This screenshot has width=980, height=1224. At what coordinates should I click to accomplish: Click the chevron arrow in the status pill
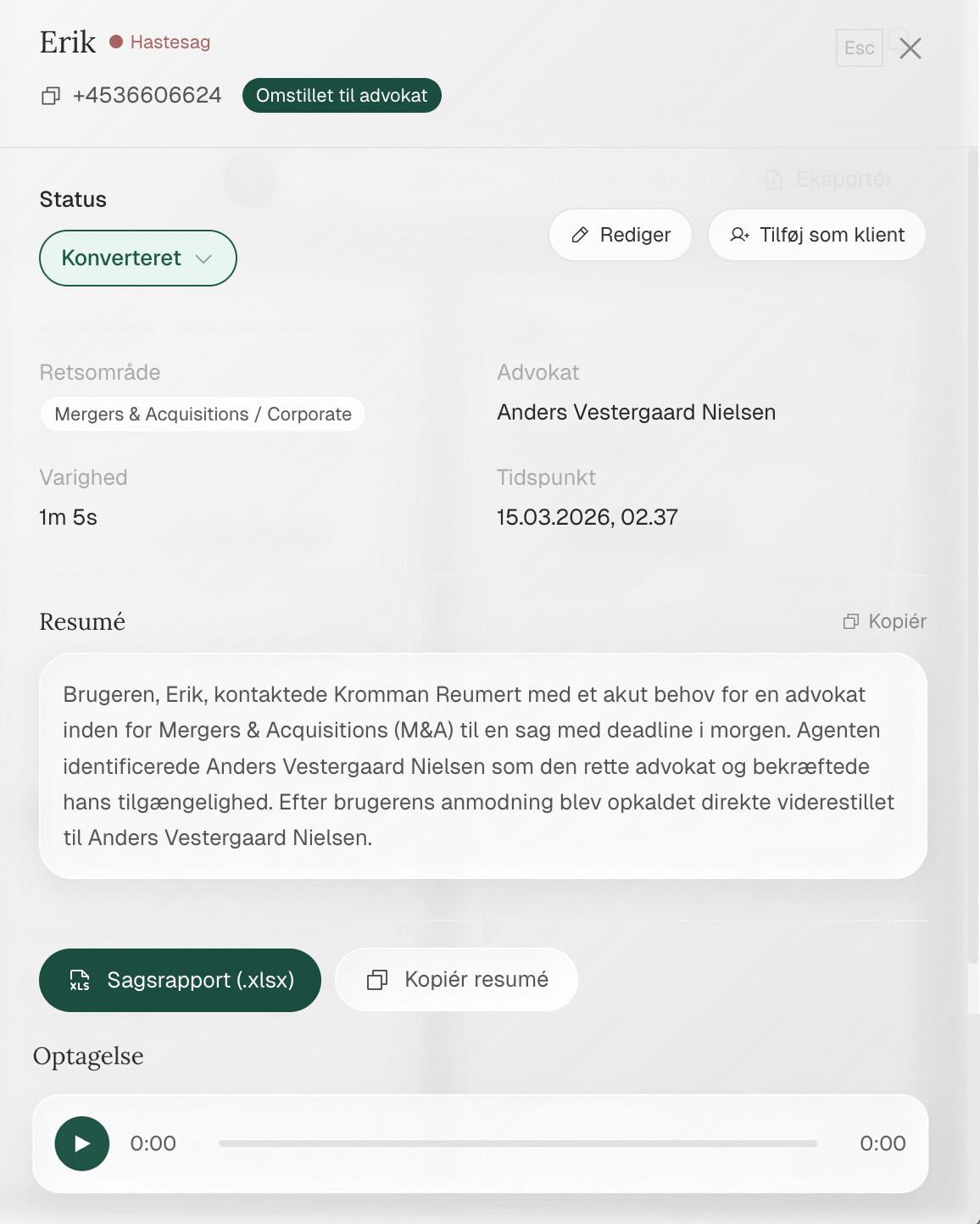coord(203,259)
